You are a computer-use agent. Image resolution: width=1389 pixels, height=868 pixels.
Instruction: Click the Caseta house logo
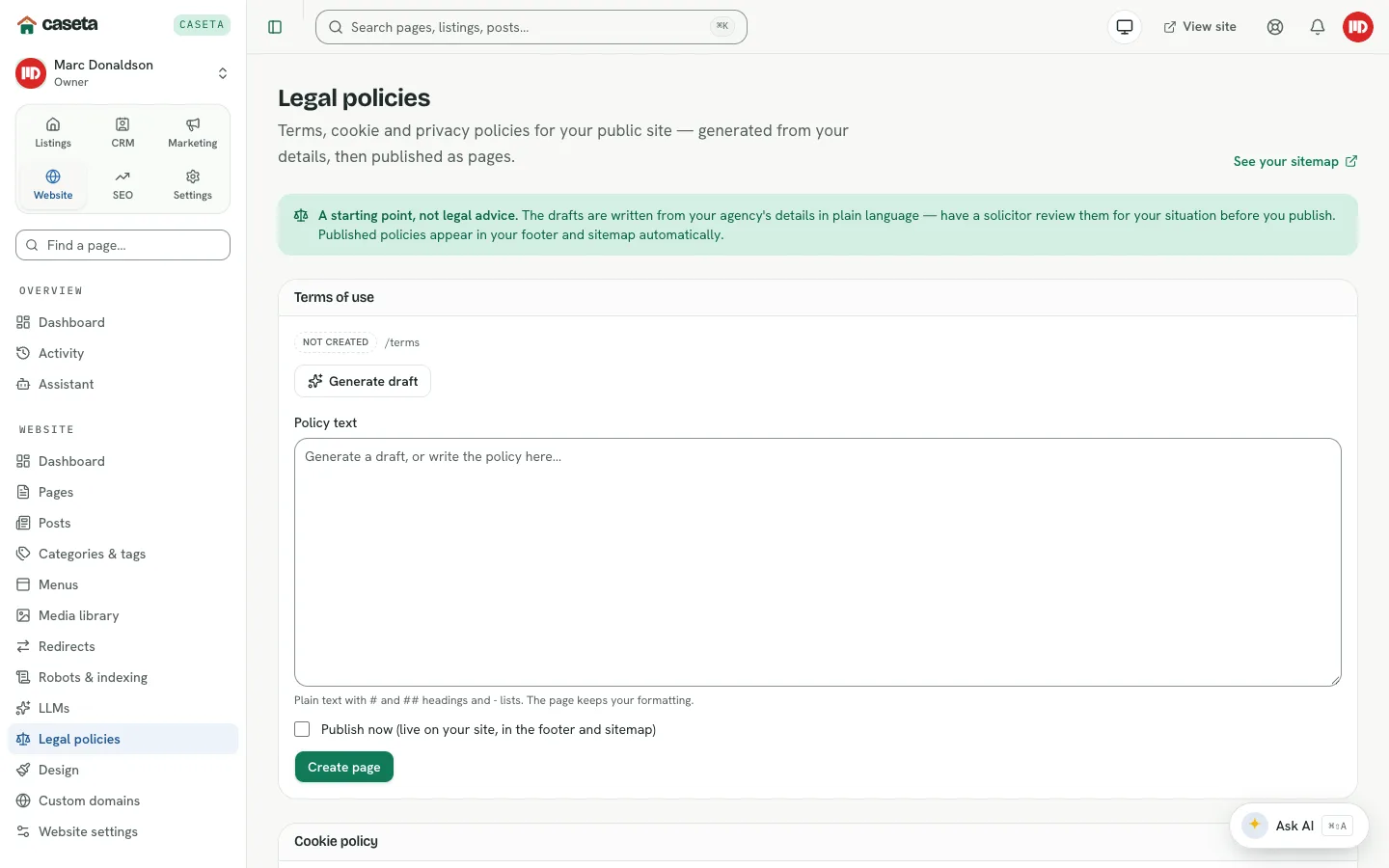[58, 24]
